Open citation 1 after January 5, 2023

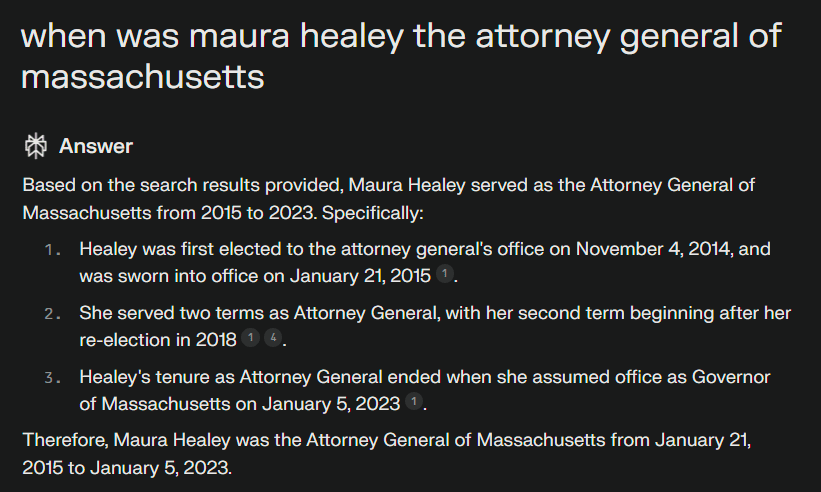point(415,404)
